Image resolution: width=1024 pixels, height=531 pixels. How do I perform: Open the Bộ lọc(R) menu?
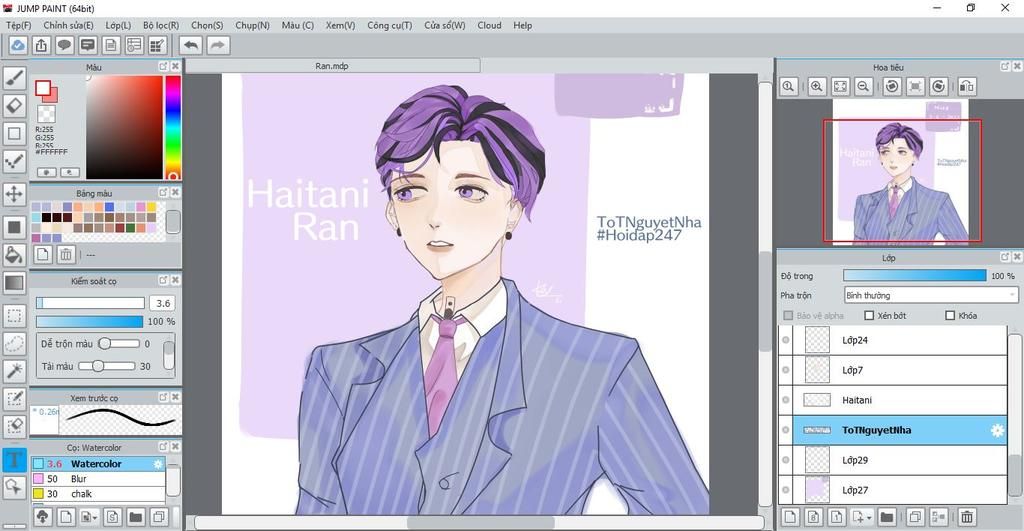(x=161, y=25)
